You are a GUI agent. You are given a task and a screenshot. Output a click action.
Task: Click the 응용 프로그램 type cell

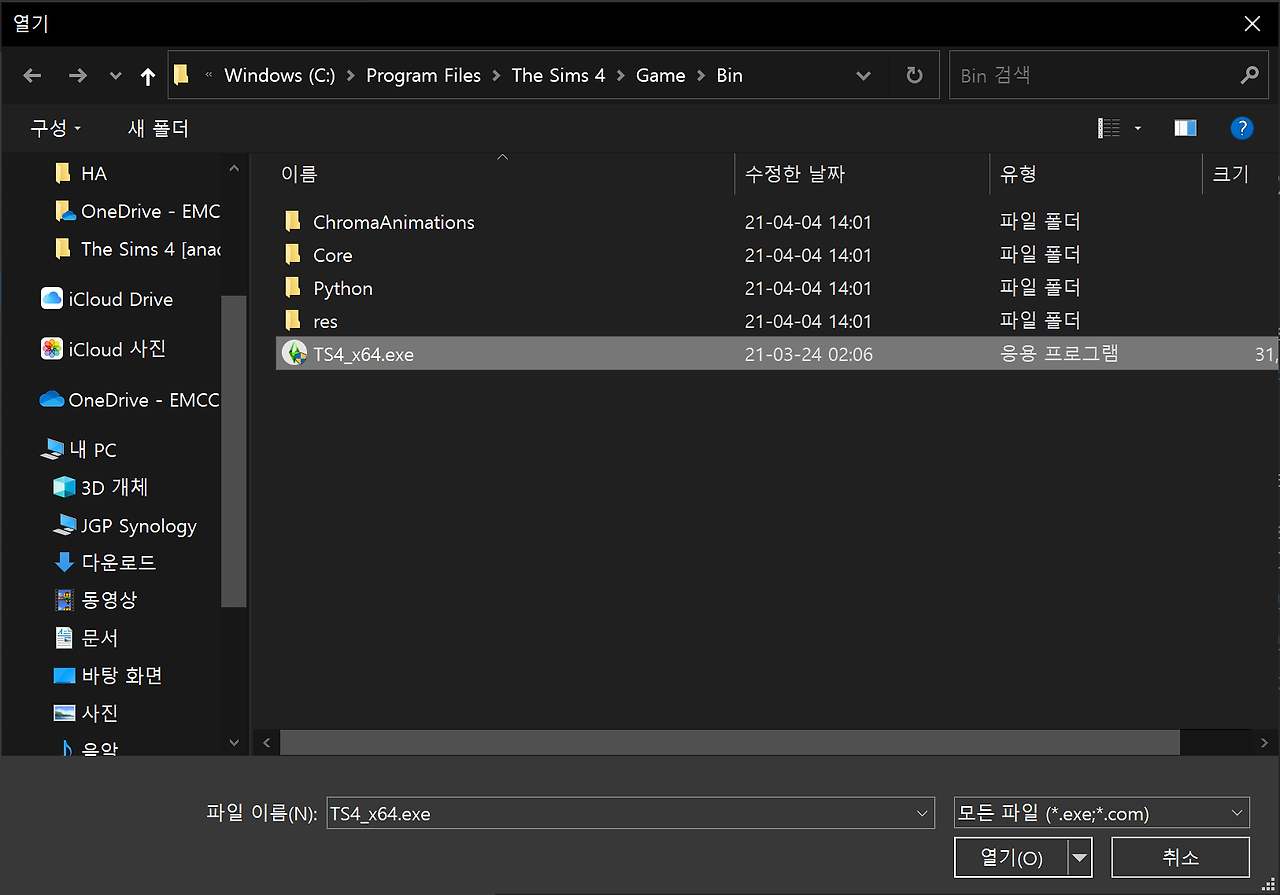tap(1059, 354)
